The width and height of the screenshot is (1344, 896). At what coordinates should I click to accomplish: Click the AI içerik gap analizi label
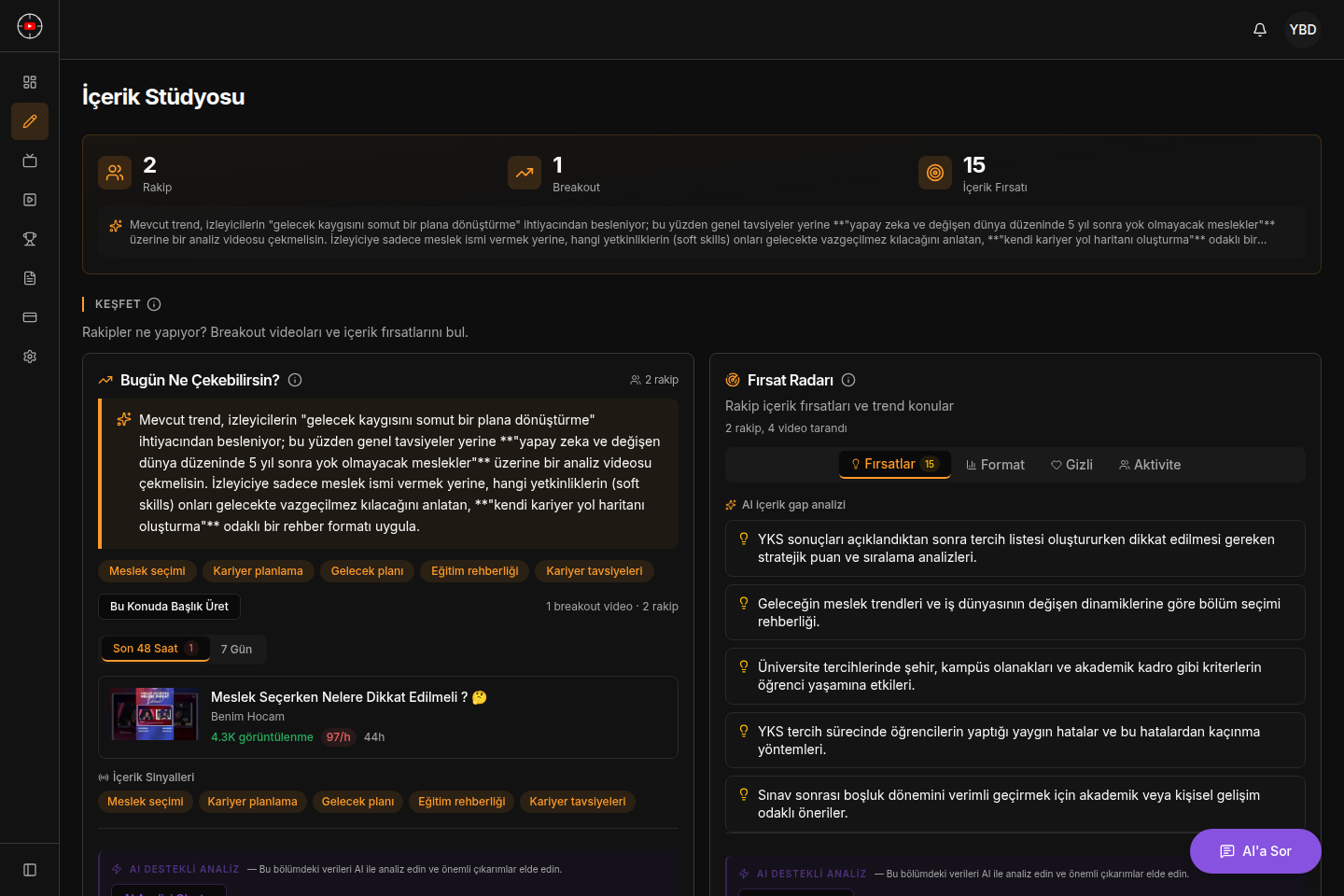[793, 505]
